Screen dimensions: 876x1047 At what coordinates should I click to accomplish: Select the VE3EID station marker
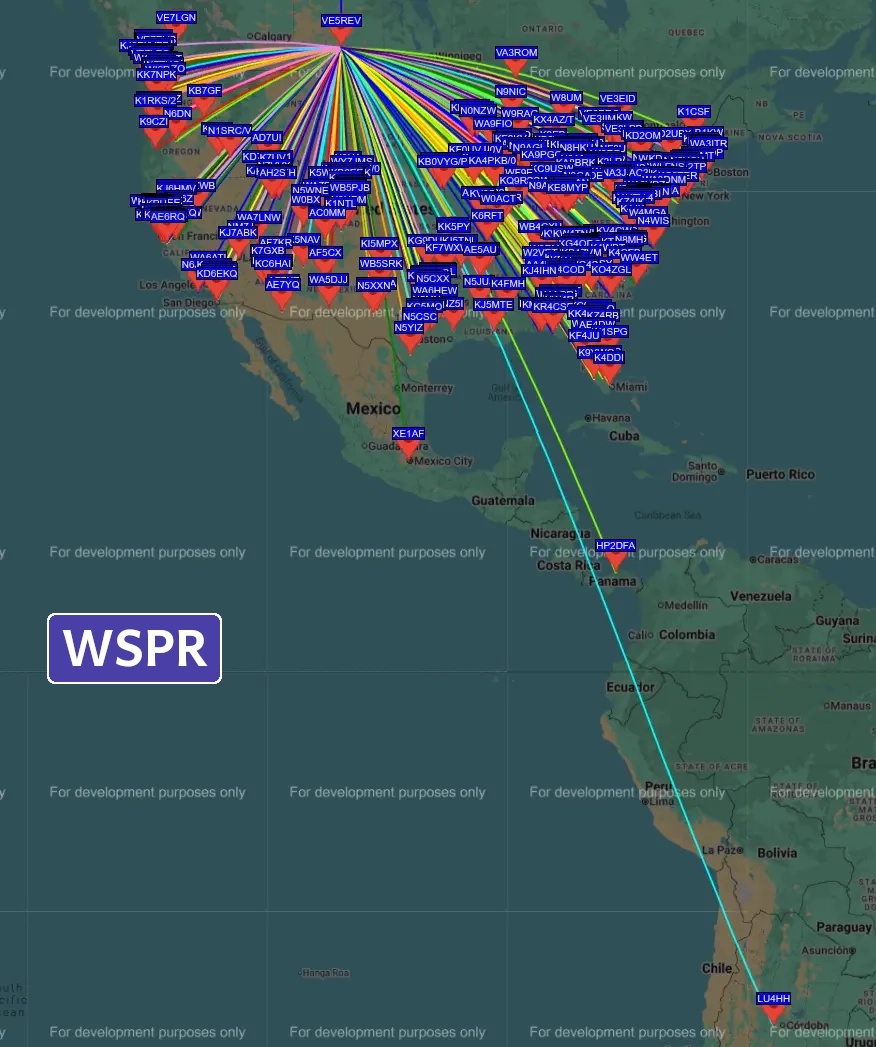617,113
